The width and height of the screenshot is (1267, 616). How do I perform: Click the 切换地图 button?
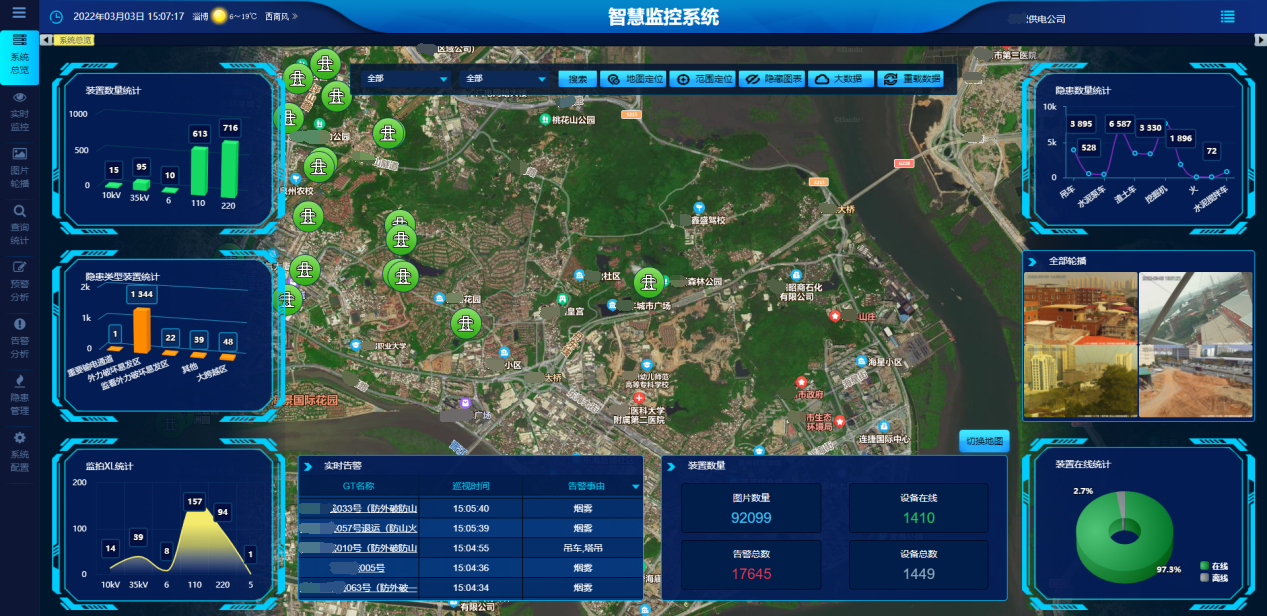pos(984,441)
